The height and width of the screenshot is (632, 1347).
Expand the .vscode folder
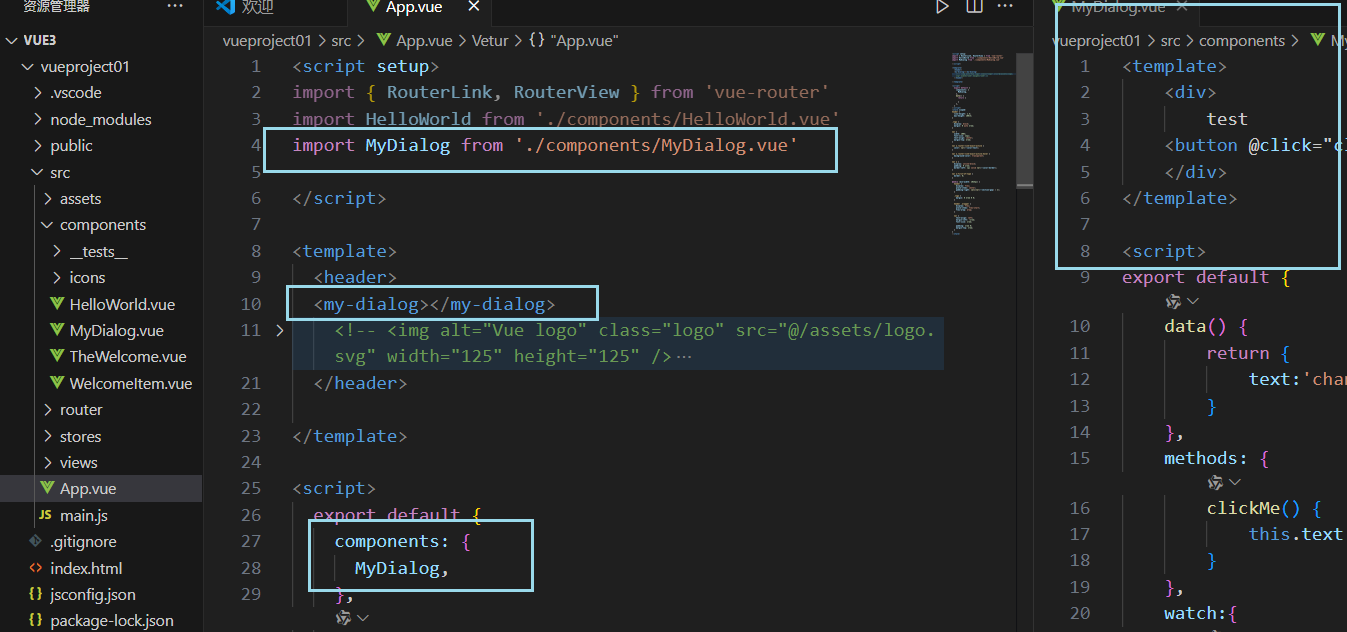pos(37,93)
